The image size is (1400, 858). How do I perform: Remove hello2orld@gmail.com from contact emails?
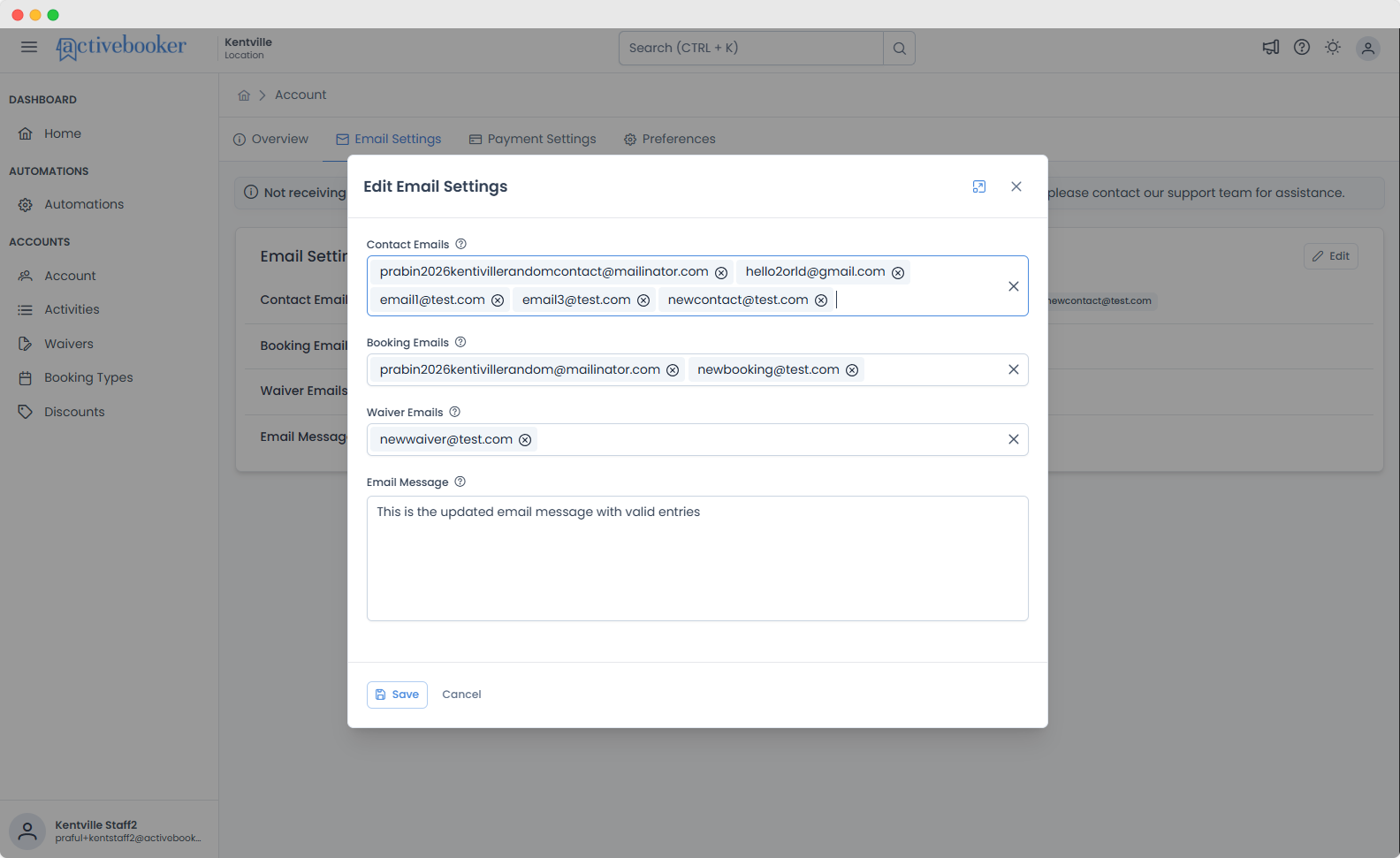pyautogui.click(x=898, y=273)
